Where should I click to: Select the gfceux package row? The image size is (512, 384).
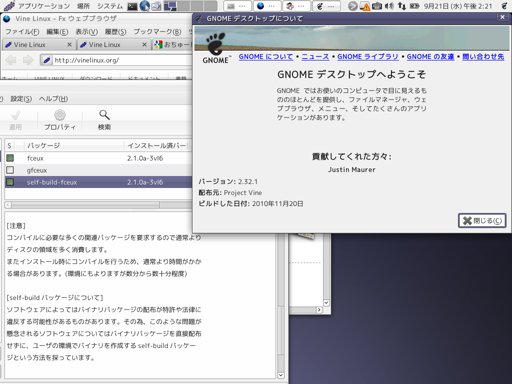(99, 170)
